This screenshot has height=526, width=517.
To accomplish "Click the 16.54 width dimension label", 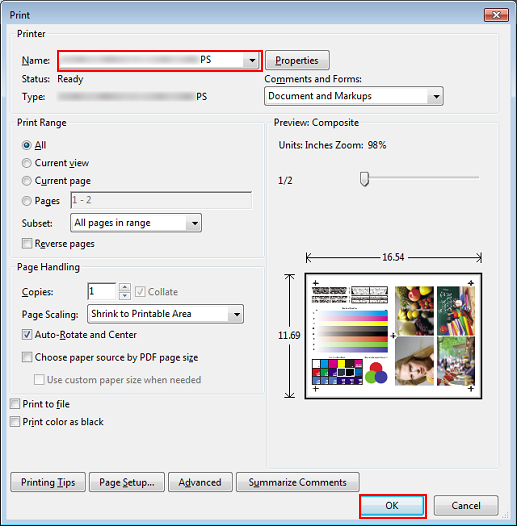I will tap(393, 257).
